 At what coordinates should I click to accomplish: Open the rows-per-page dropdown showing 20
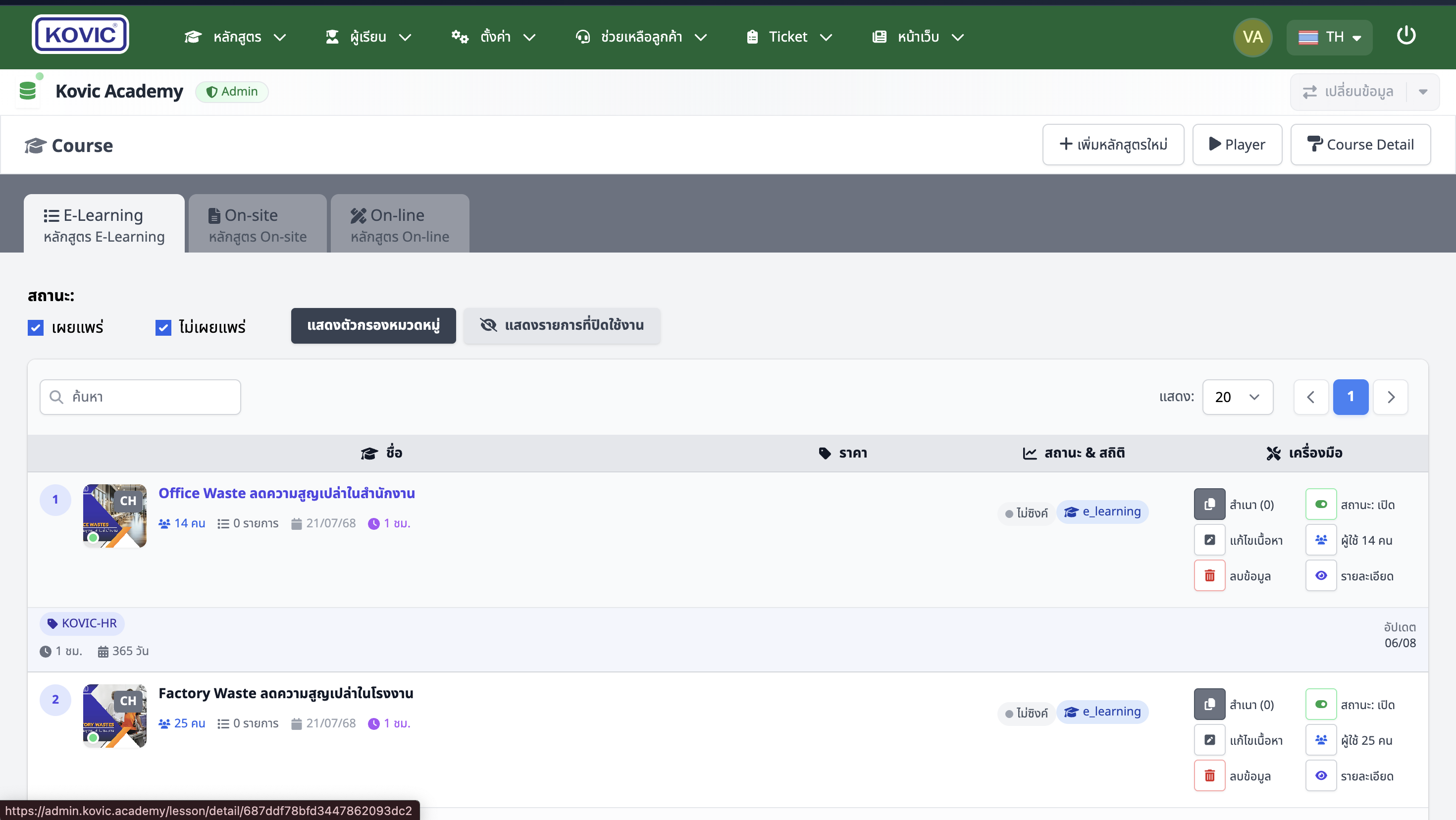(1237, 397)
